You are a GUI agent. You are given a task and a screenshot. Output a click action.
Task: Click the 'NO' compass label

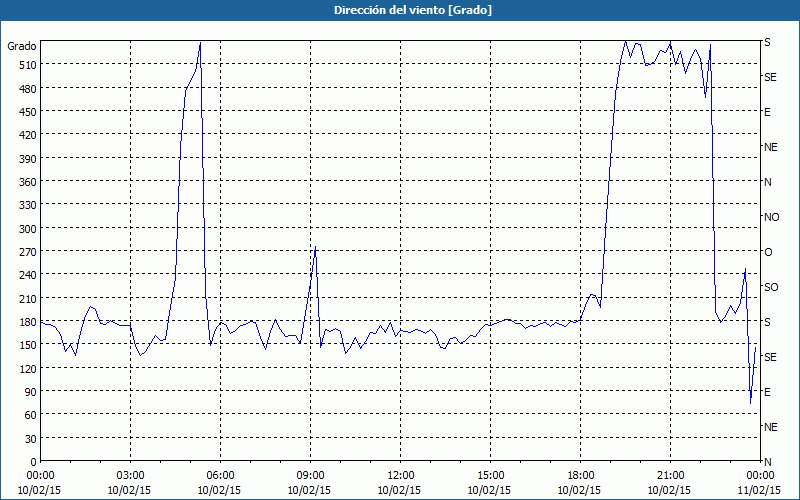point(771,217)
